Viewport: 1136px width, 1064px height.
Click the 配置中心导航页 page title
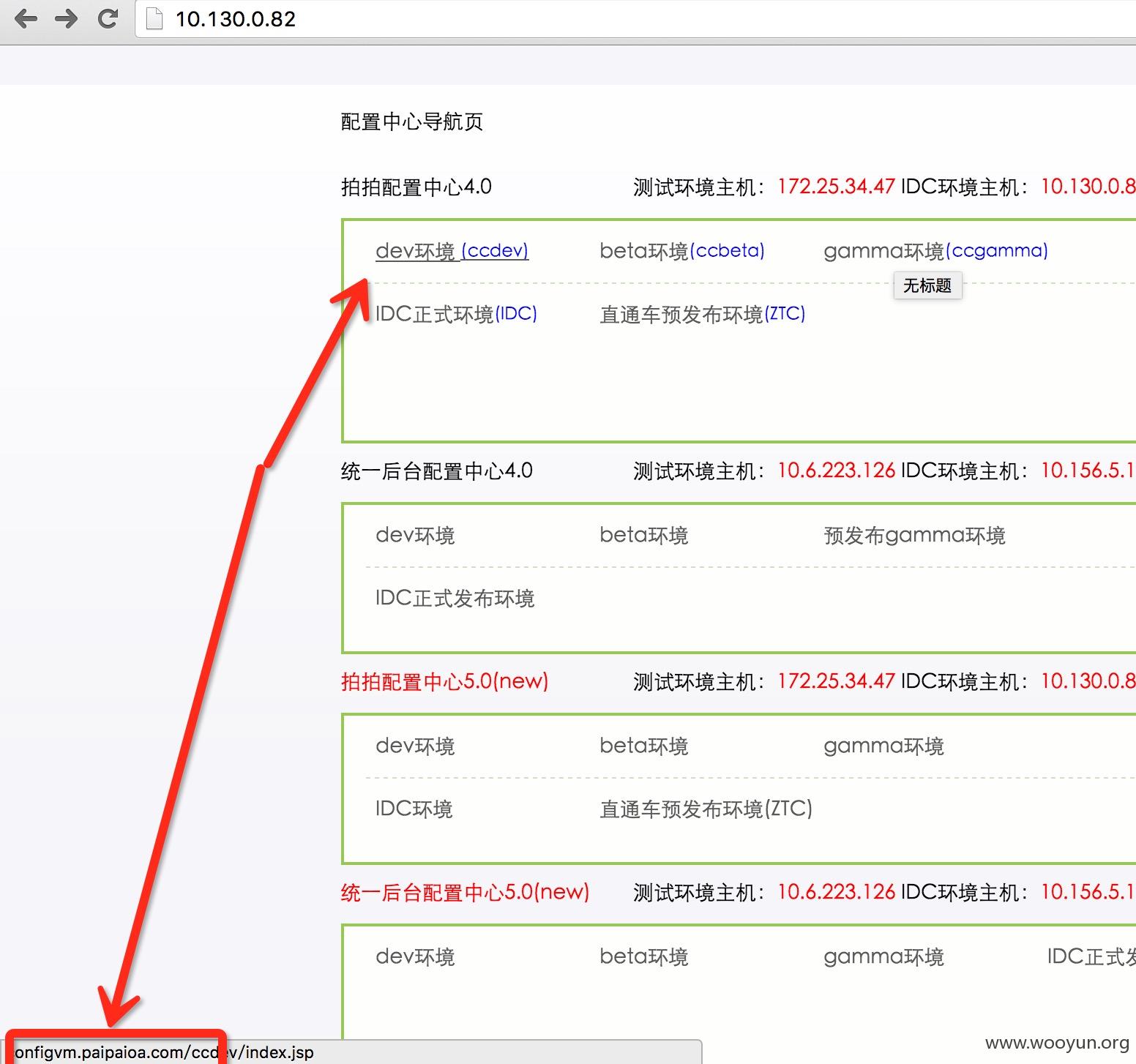pyautogui.click(x=412, y=121)
